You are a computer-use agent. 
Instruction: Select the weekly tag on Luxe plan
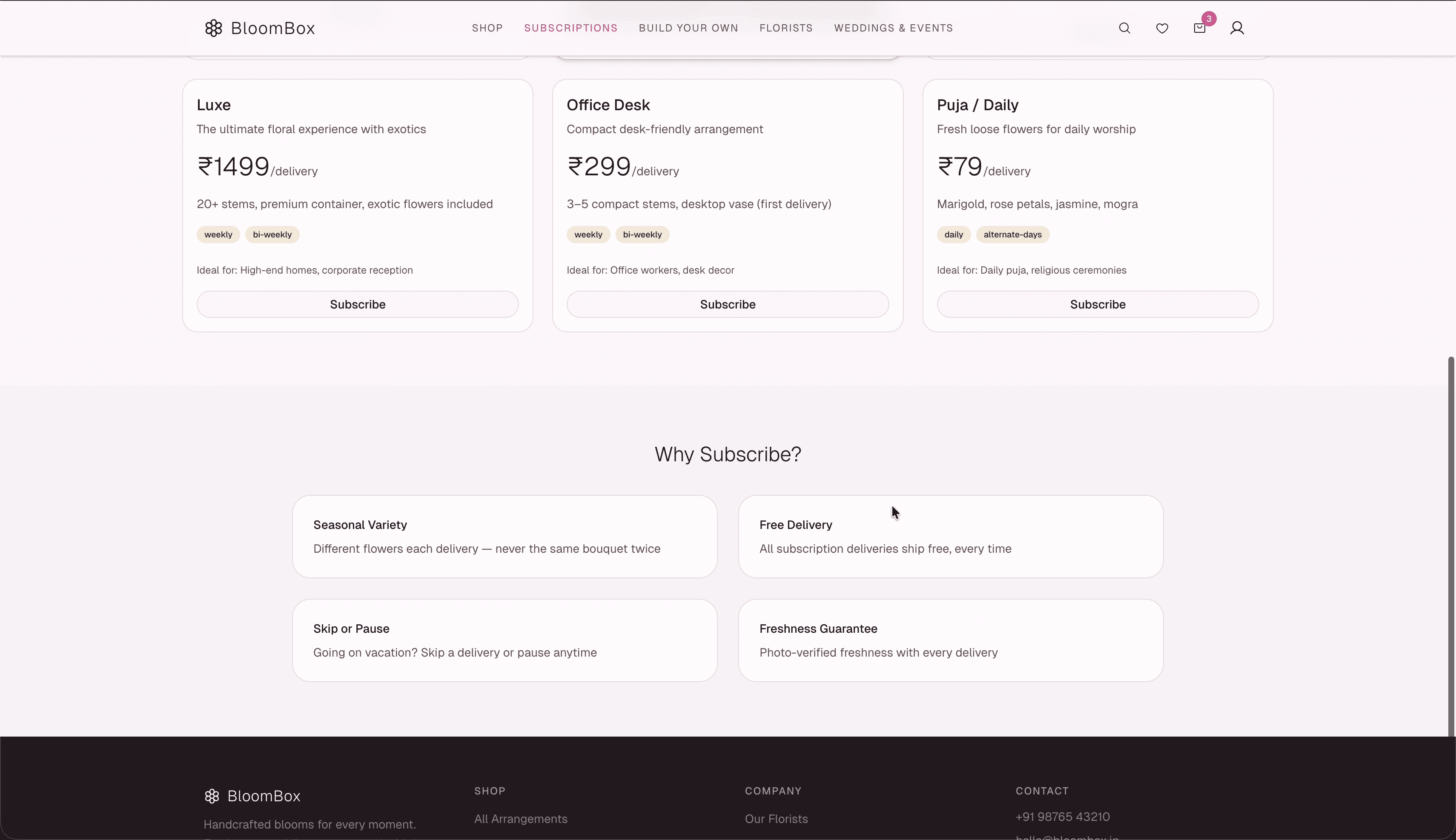[218, 234]
